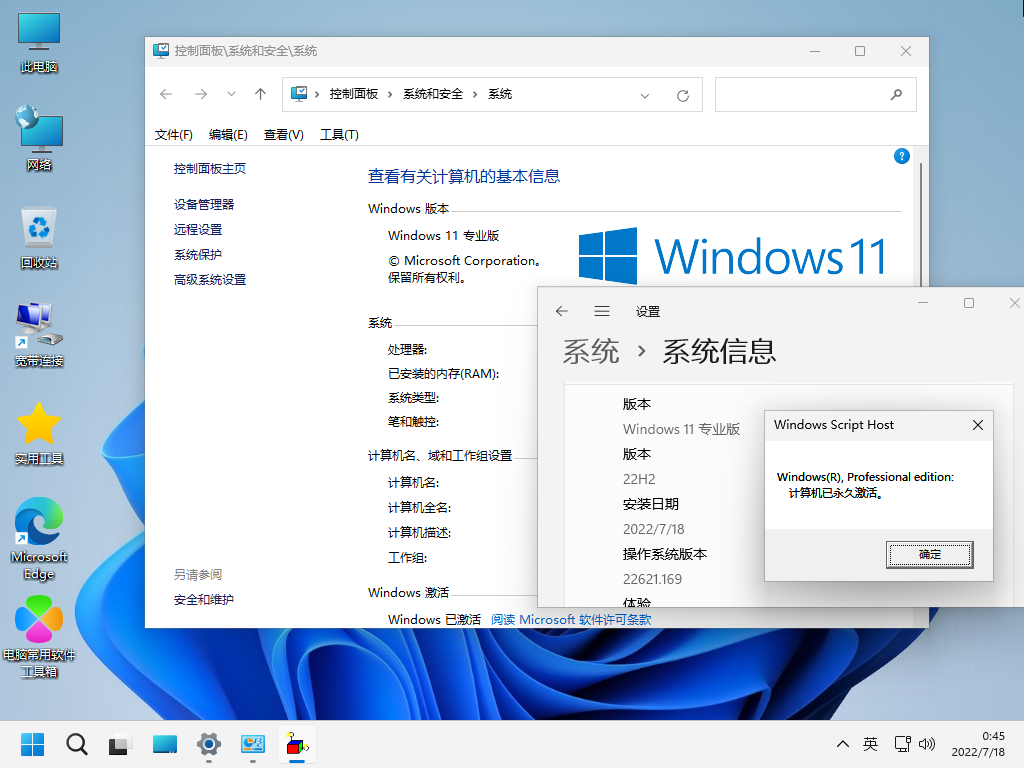
Task: Open recent locations dropdown arrow
Action: point(231,94)
